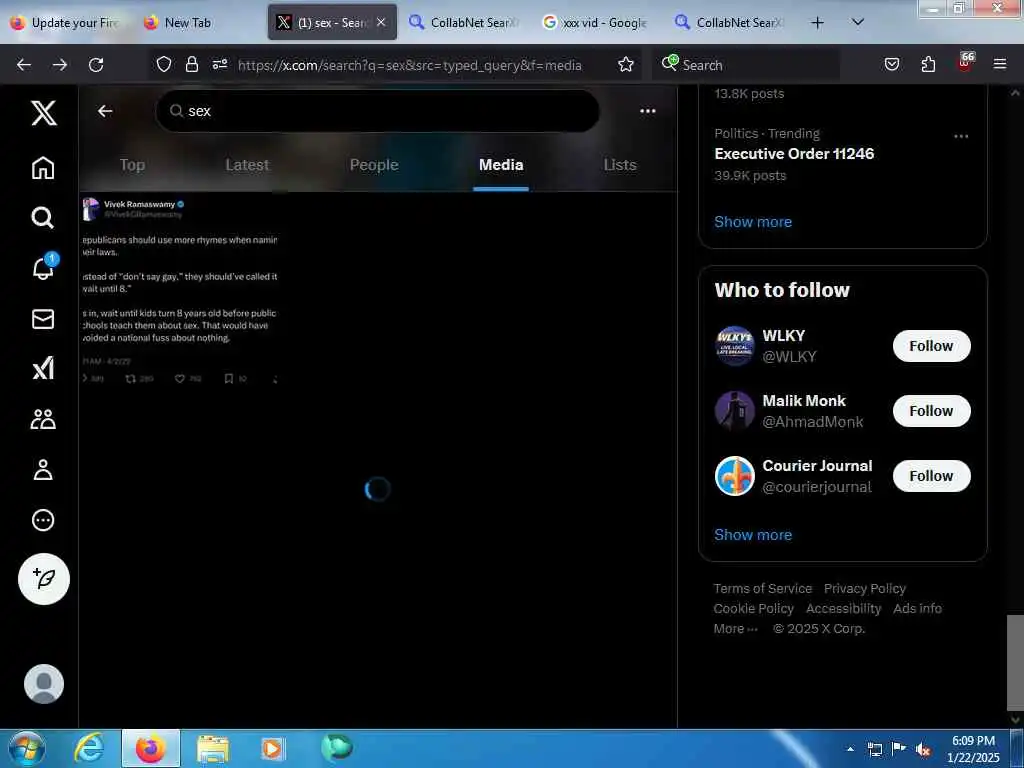Open File Explorer folder on taskbar
1024x768 pixels.
[212, 749]
